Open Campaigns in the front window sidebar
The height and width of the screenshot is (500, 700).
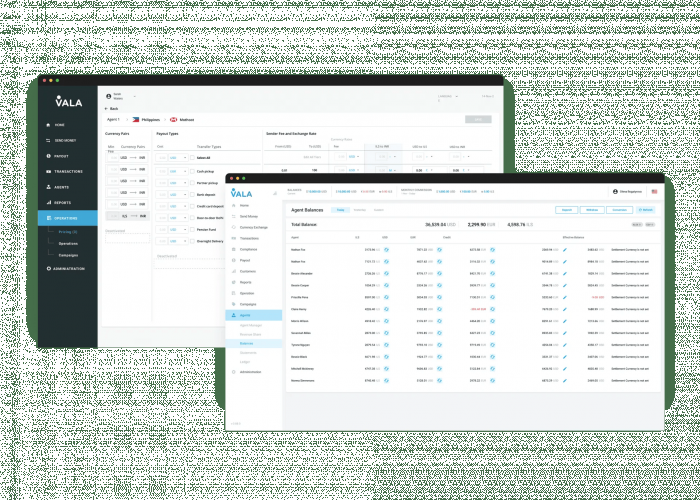[x=244, y=304]
